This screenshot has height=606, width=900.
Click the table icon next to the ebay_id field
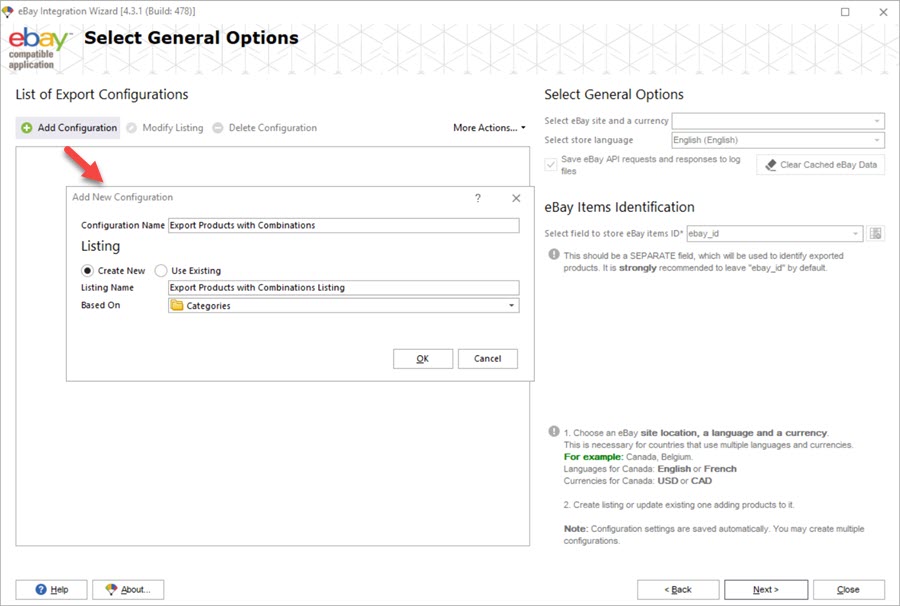point(875,234)
